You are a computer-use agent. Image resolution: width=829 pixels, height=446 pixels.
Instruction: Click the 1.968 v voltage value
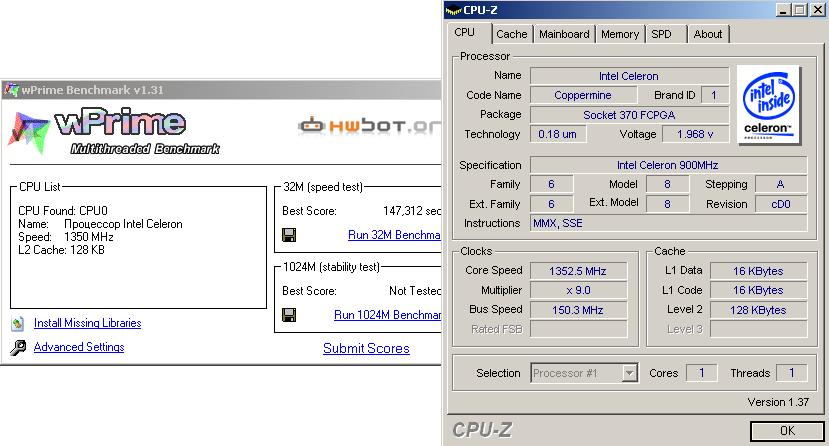click(x=695, y=134)
